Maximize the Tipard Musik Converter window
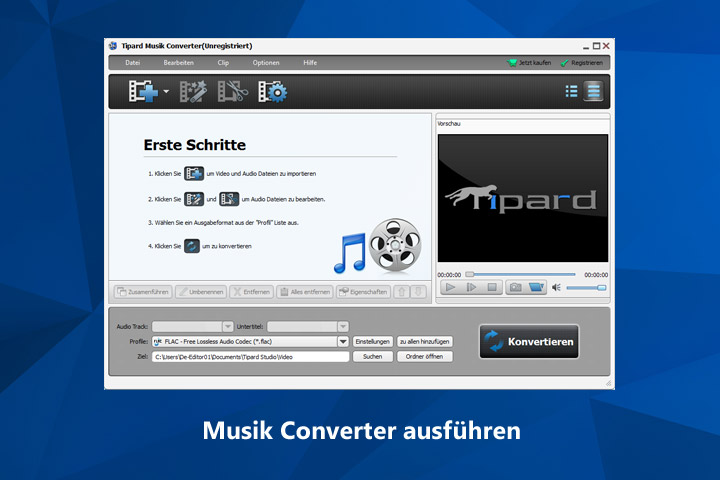The height and width of the screenshot is (480, 720). tap(596, 46)
